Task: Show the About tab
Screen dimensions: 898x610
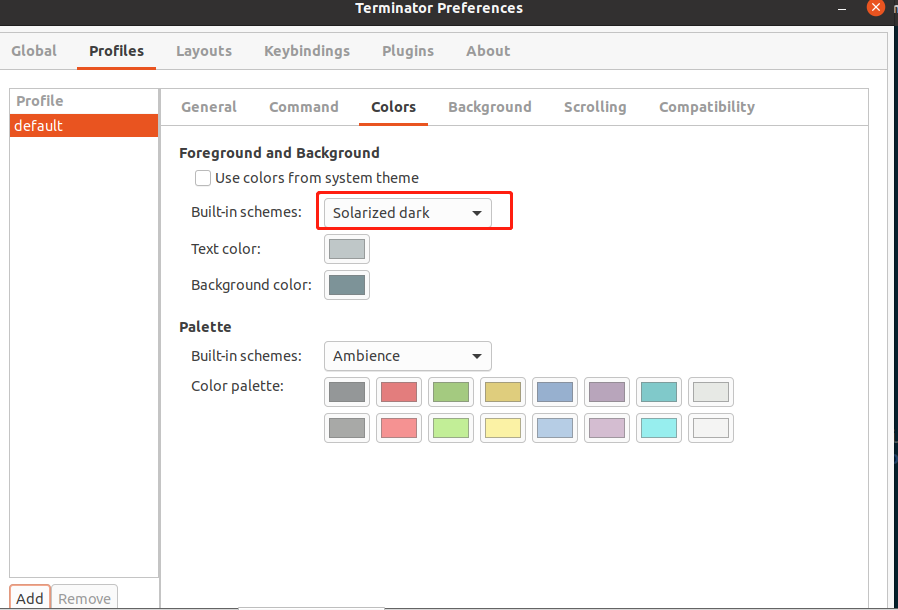Action: pos(488,51)
